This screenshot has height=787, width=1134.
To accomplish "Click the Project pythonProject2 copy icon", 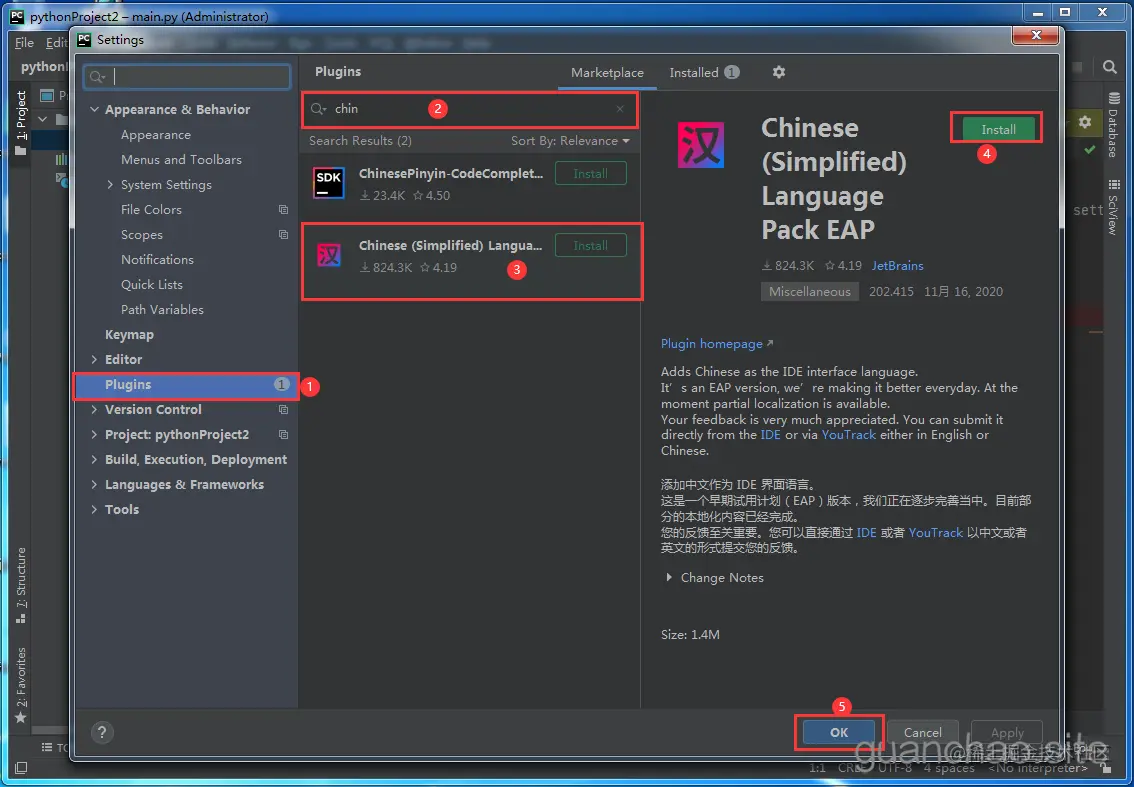I will tap(284, 435).
